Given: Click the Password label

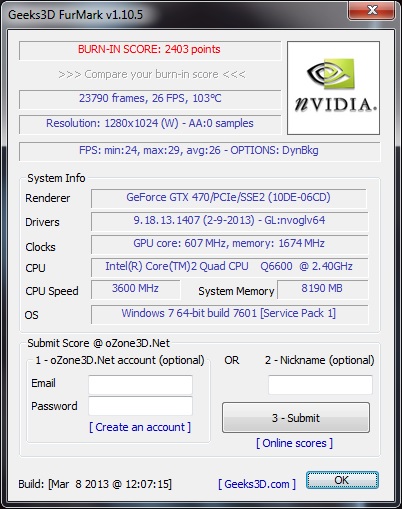Looking at the screenshot, I should tap(54, 406).
